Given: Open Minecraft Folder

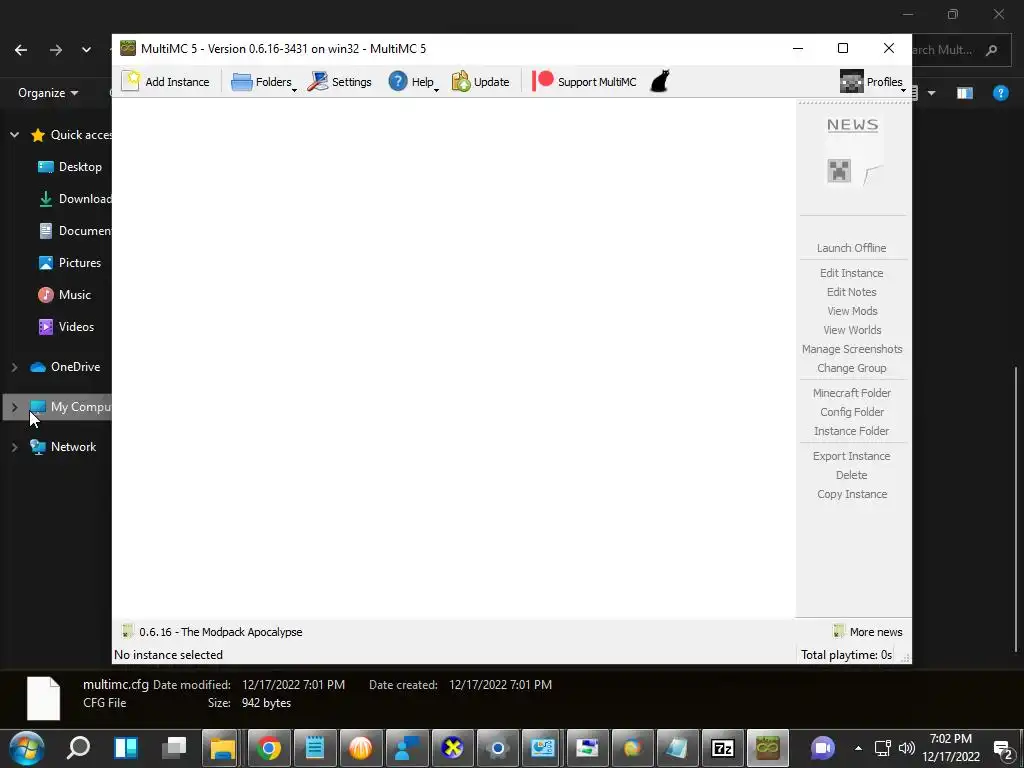Looking at the screenshot, I should coord(851,393).
